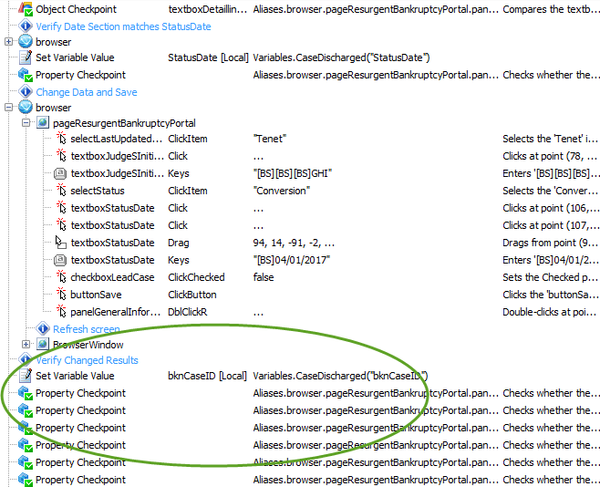Select the selectLastUpdated row icon
The height and width of the screenshot is (487, 600).
60,139
